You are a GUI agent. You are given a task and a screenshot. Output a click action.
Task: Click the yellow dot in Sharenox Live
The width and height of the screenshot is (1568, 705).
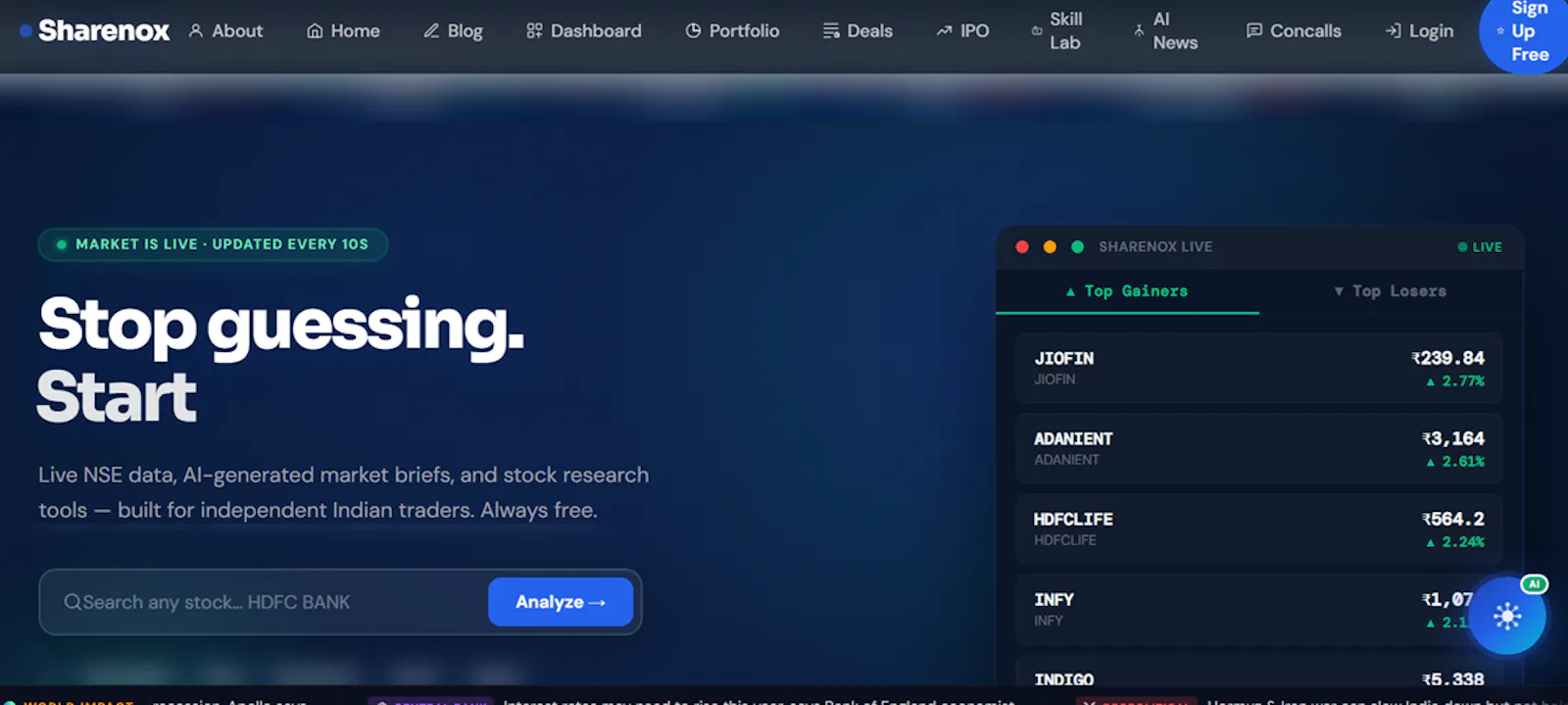1050,247
